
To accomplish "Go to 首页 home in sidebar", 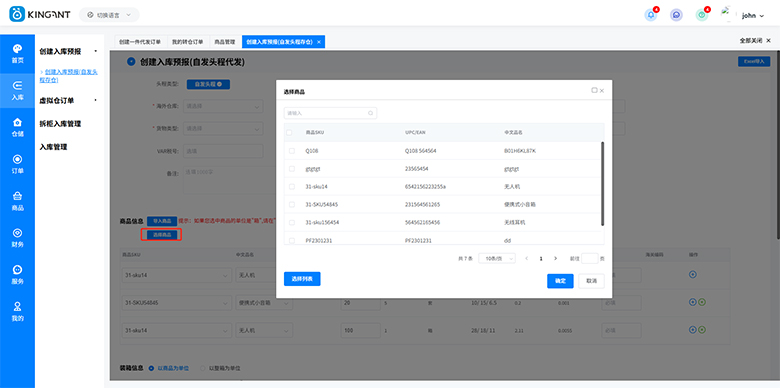I will 17,54.
